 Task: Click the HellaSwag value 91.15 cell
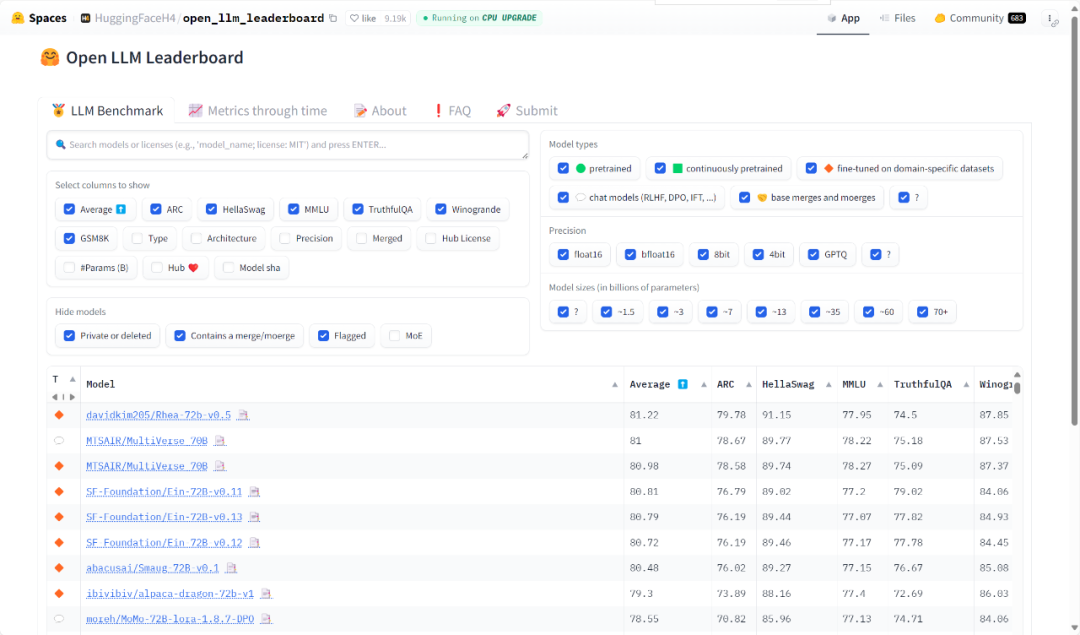[776, 415]
